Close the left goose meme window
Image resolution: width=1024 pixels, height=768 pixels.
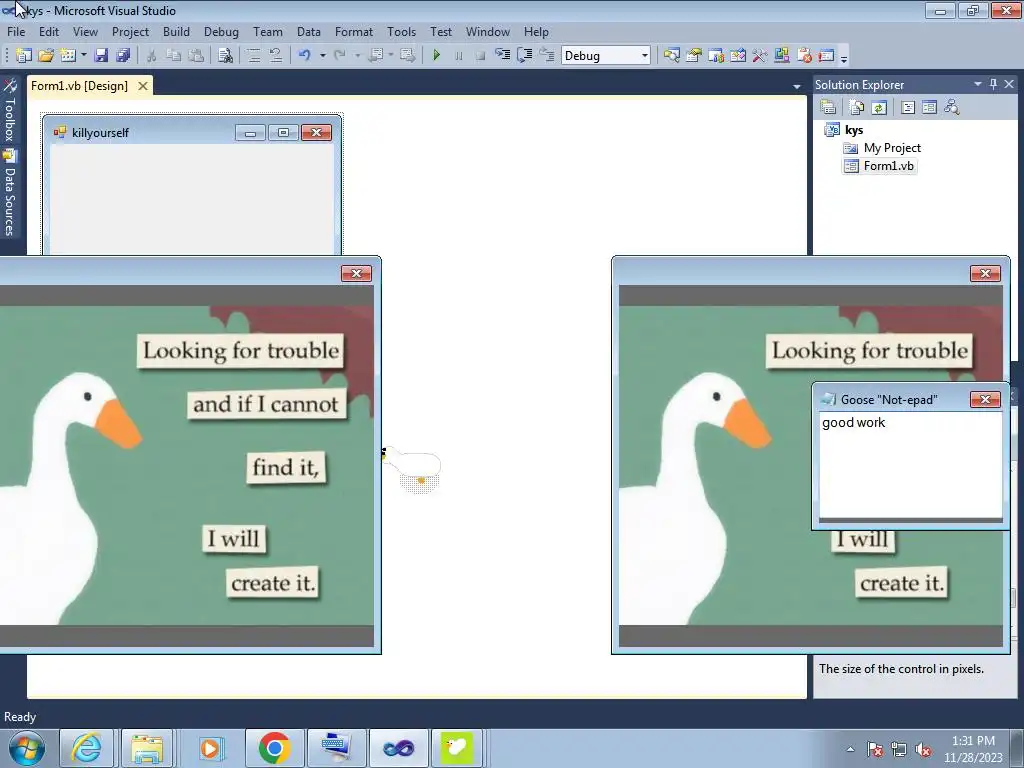pyautogui.click(x=357, y=273)
